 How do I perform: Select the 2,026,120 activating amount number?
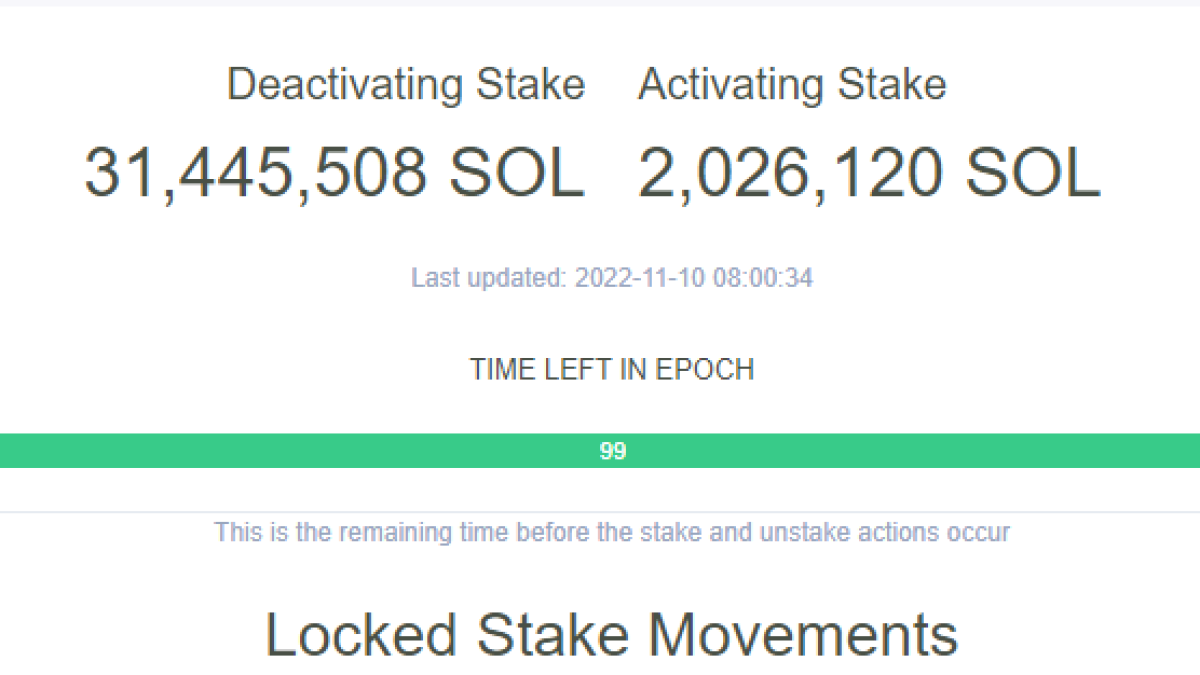click(x=788, y=172)
